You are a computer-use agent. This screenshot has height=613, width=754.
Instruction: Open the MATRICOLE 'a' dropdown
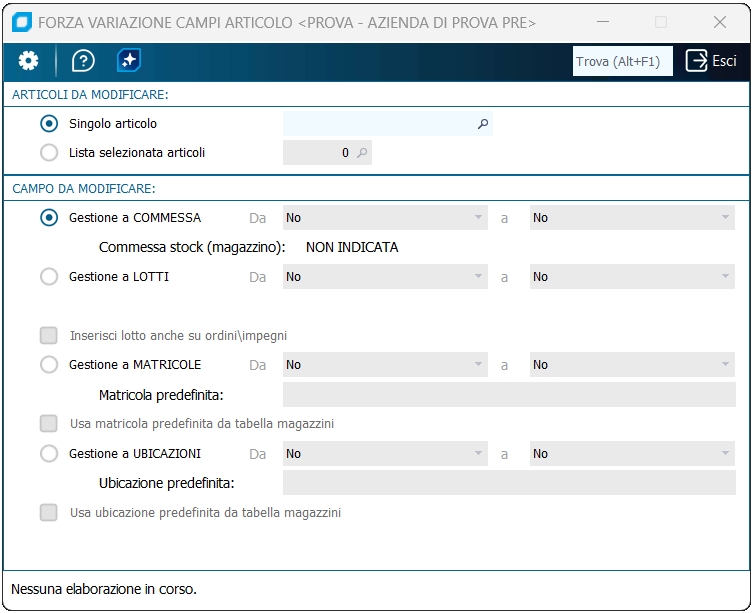point(632,364)
